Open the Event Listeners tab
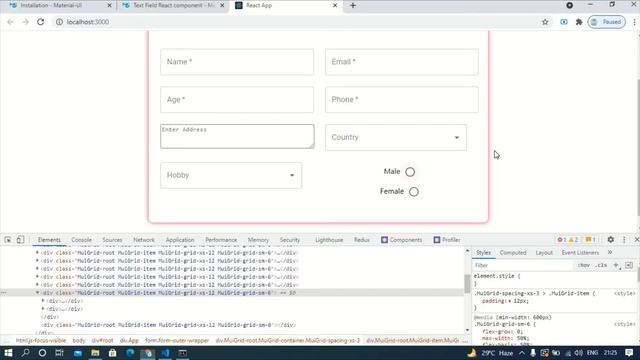Viewport: 640px width, 360px height. click(x=580, y=253)
